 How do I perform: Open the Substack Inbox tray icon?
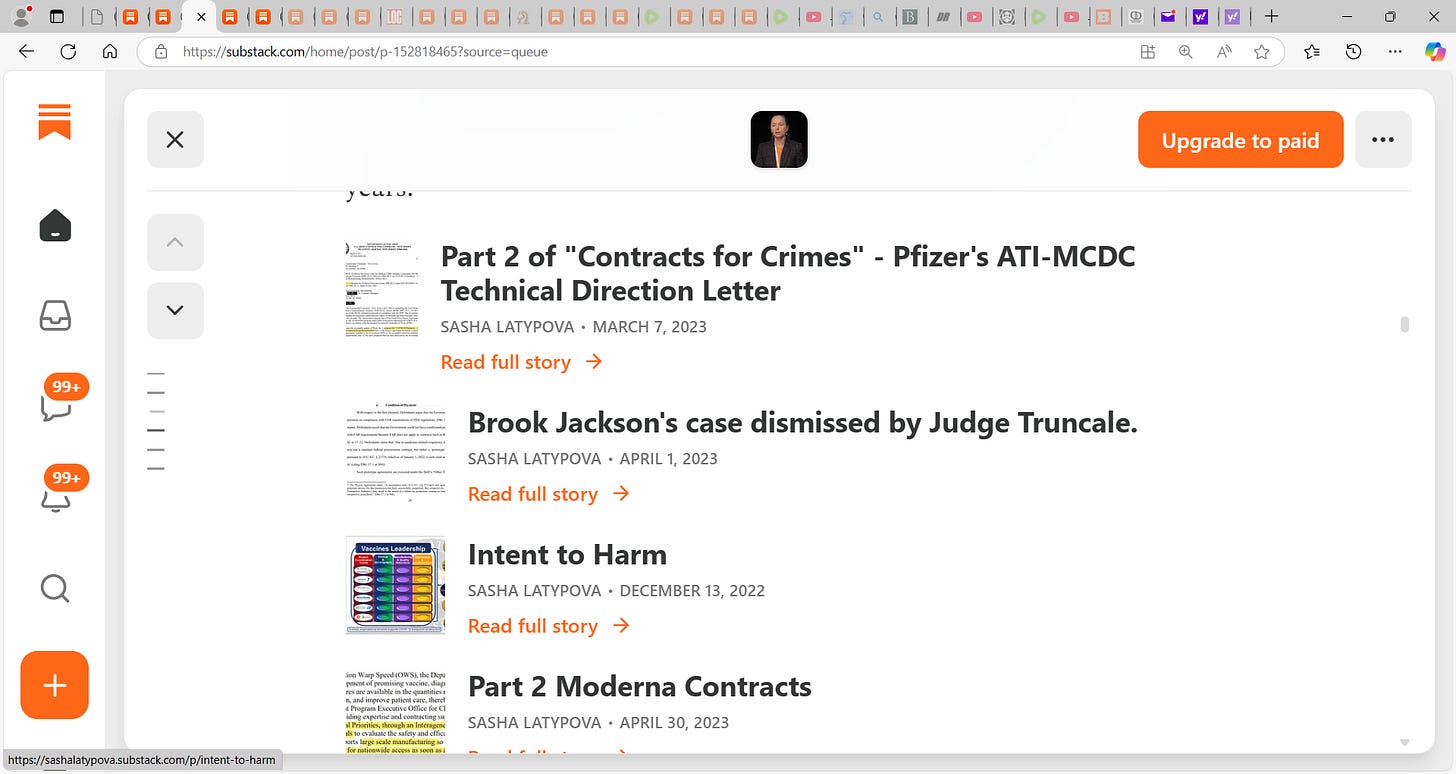[55, 316]
